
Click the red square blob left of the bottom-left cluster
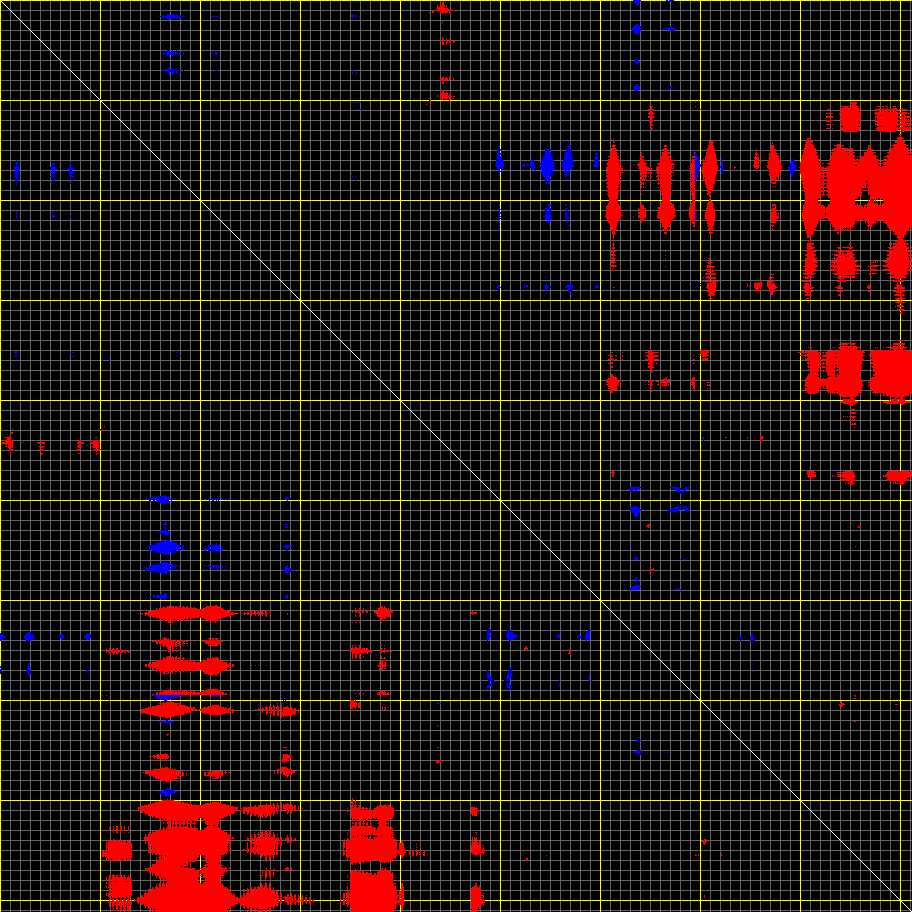pos(118,851)
